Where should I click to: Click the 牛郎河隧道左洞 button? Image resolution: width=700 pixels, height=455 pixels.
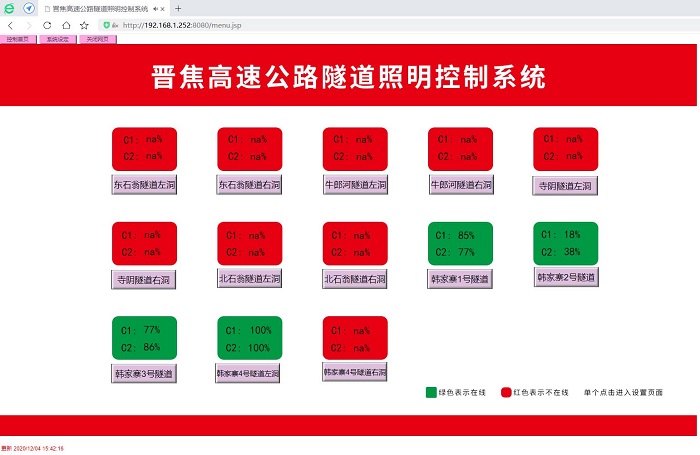pos(355,185)
